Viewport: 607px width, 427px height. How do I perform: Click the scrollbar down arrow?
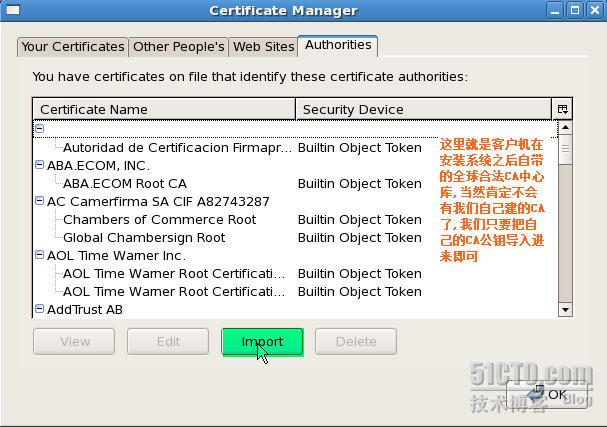[x=565, y=310]
